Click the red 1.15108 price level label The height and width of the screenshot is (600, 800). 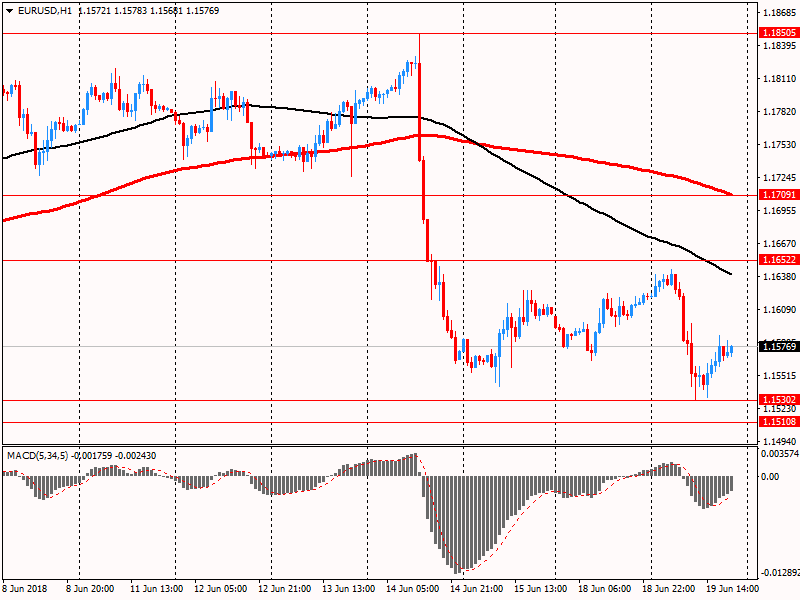coord(779,421)
